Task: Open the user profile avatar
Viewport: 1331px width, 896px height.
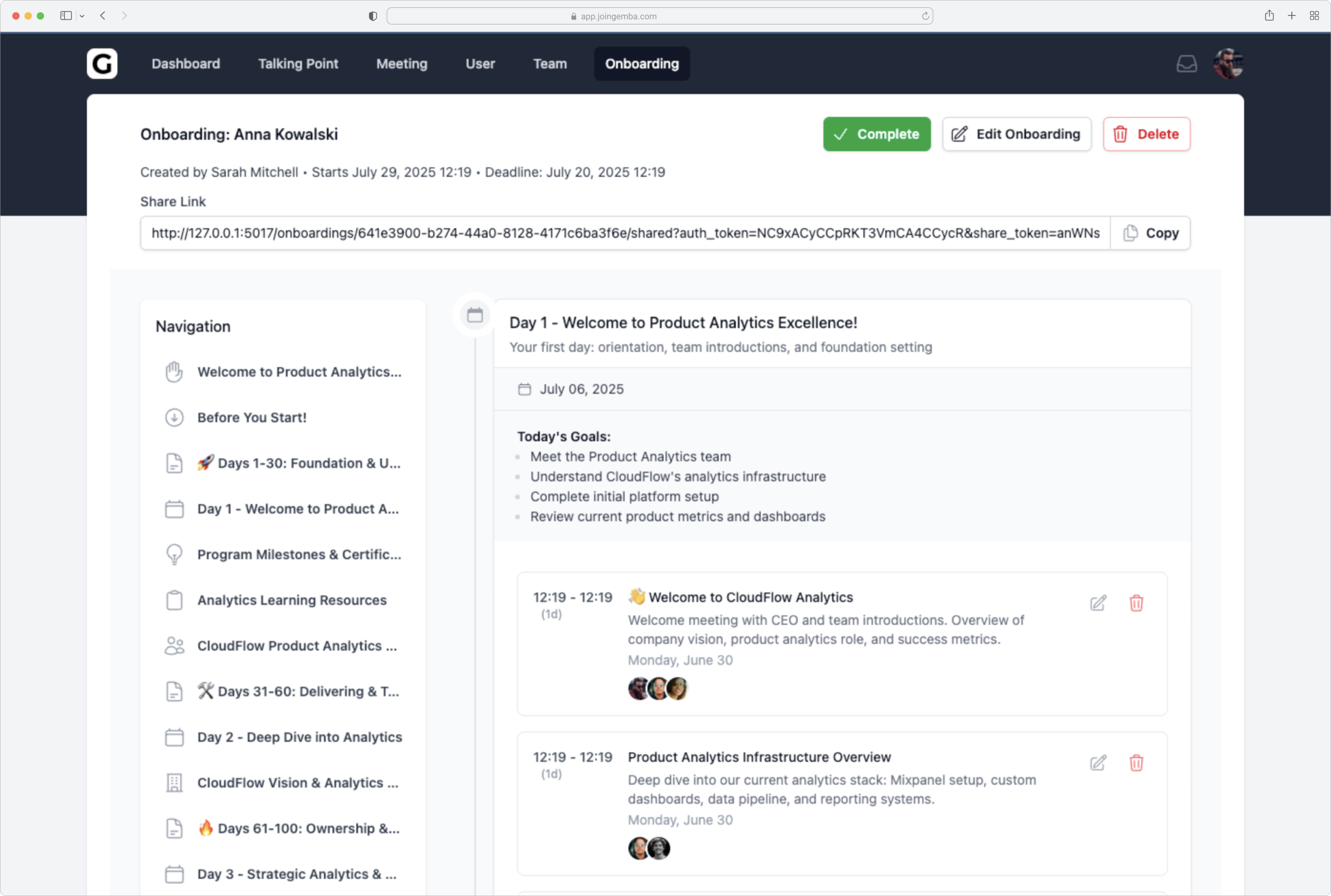Action: [x=1228, y=64]
